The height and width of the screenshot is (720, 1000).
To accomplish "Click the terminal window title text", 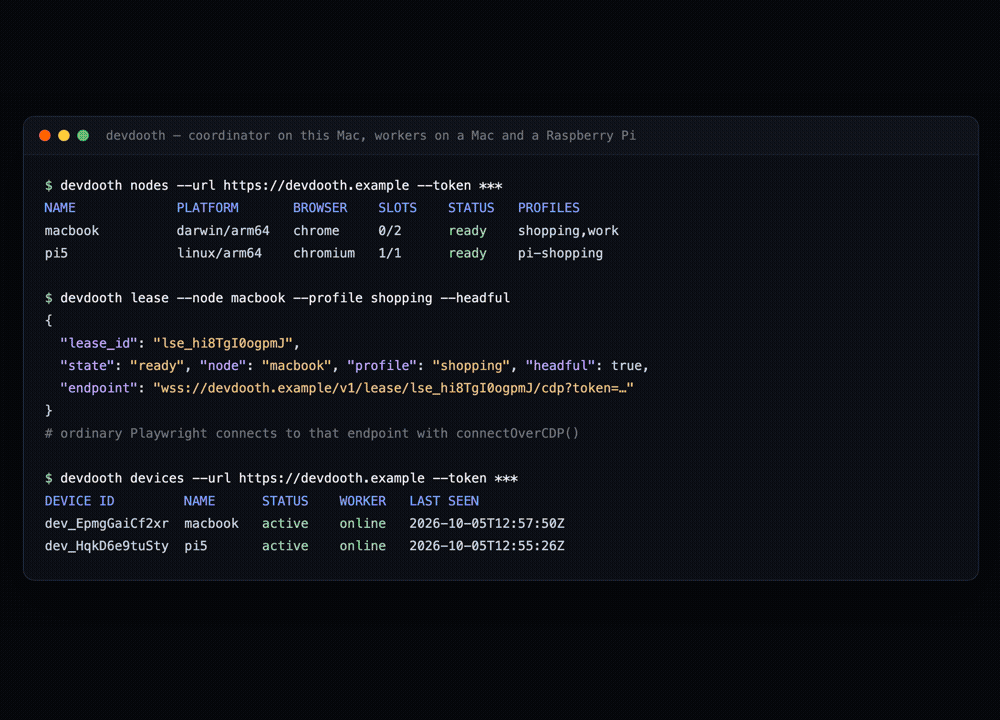I will tap(371, 135).
